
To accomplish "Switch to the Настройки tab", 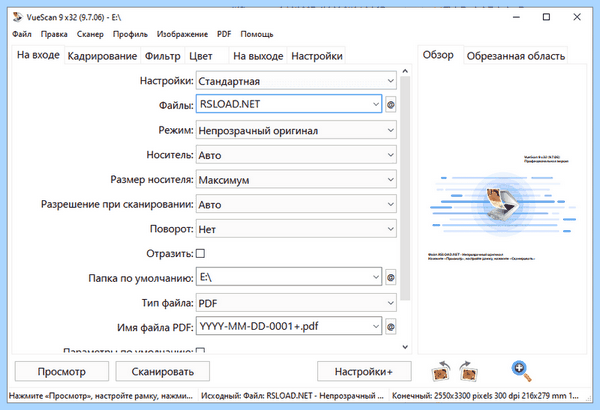I will 317,56.
